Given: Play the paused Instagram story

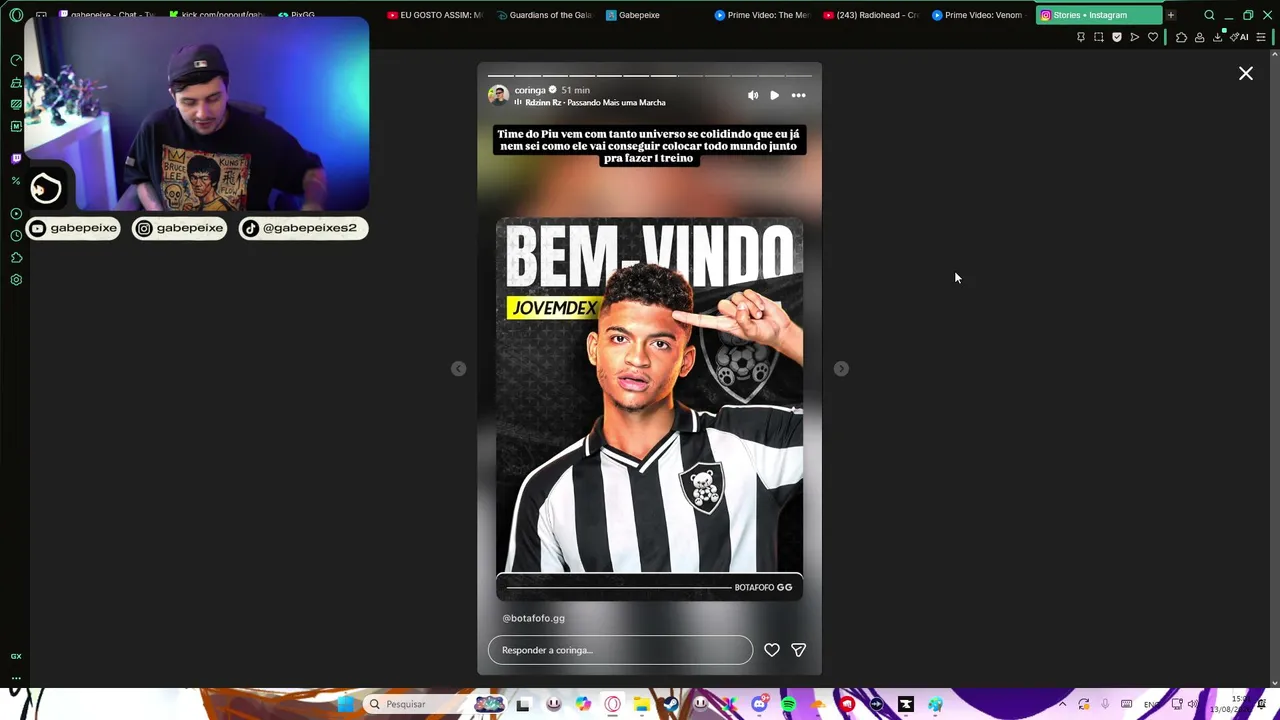Looking at the screenshot, I should coord(774,95).
